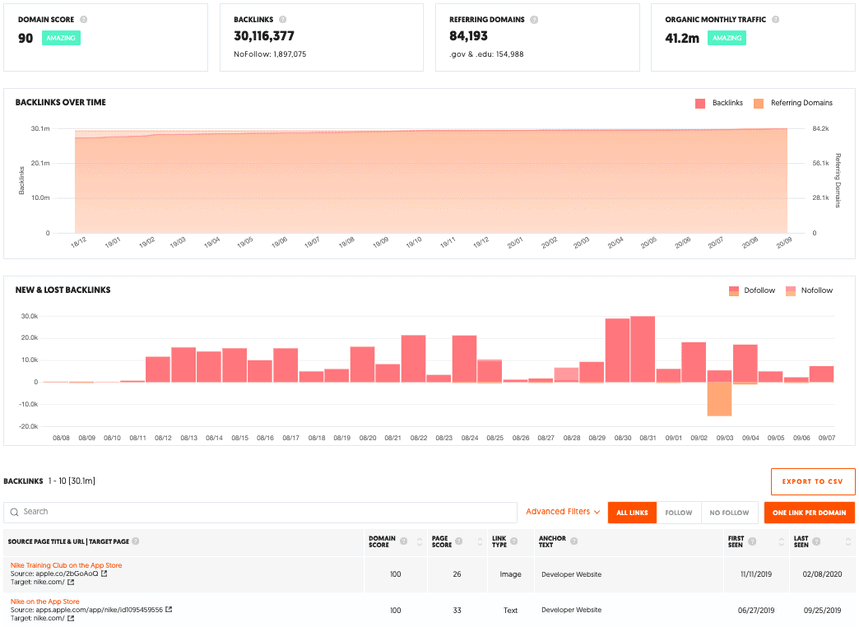Sort table by Page Score column arrows

pos(479,541)
